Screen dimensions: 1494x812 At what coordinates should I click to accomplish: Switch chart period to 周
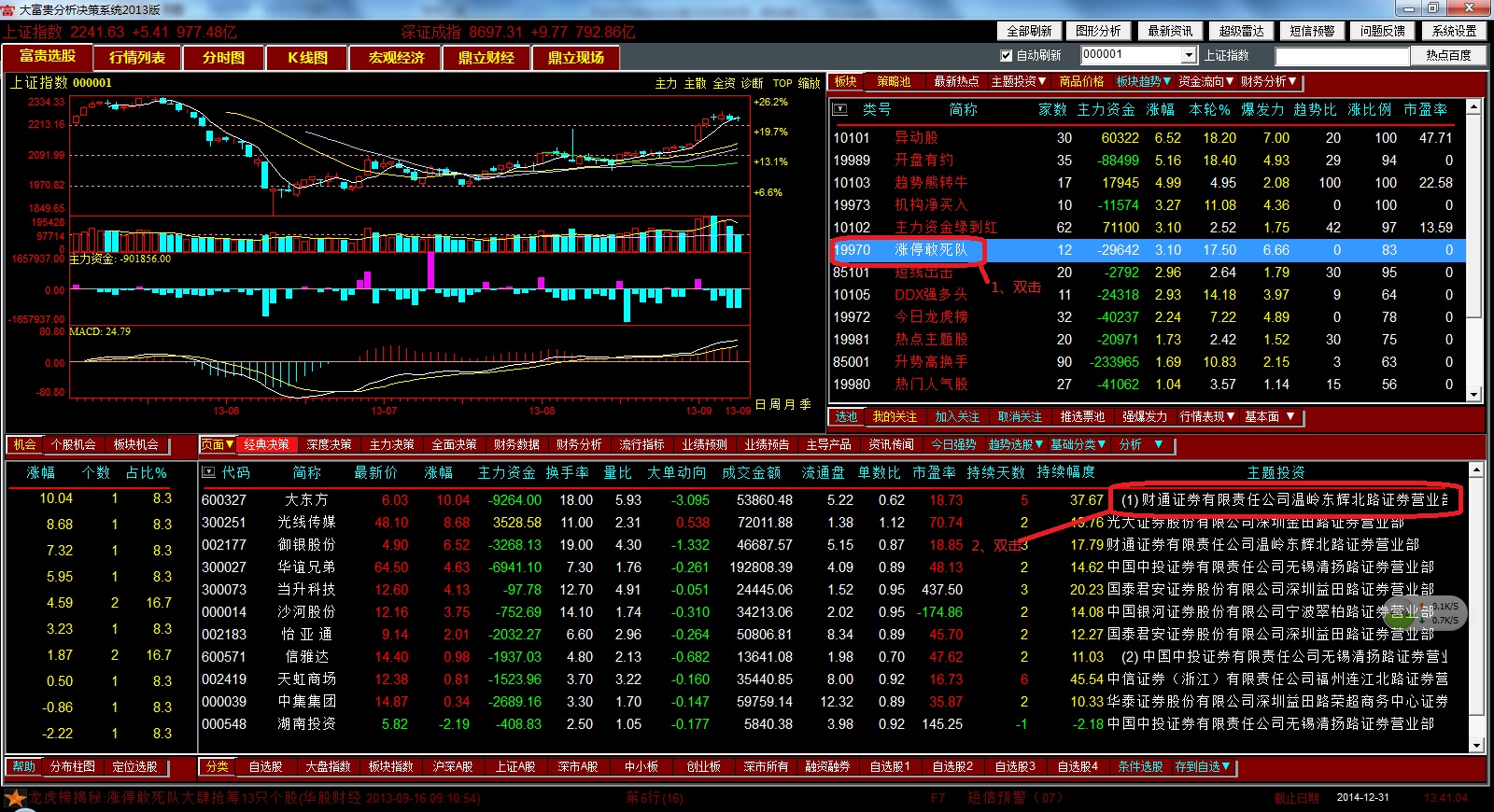click(775, 405)
